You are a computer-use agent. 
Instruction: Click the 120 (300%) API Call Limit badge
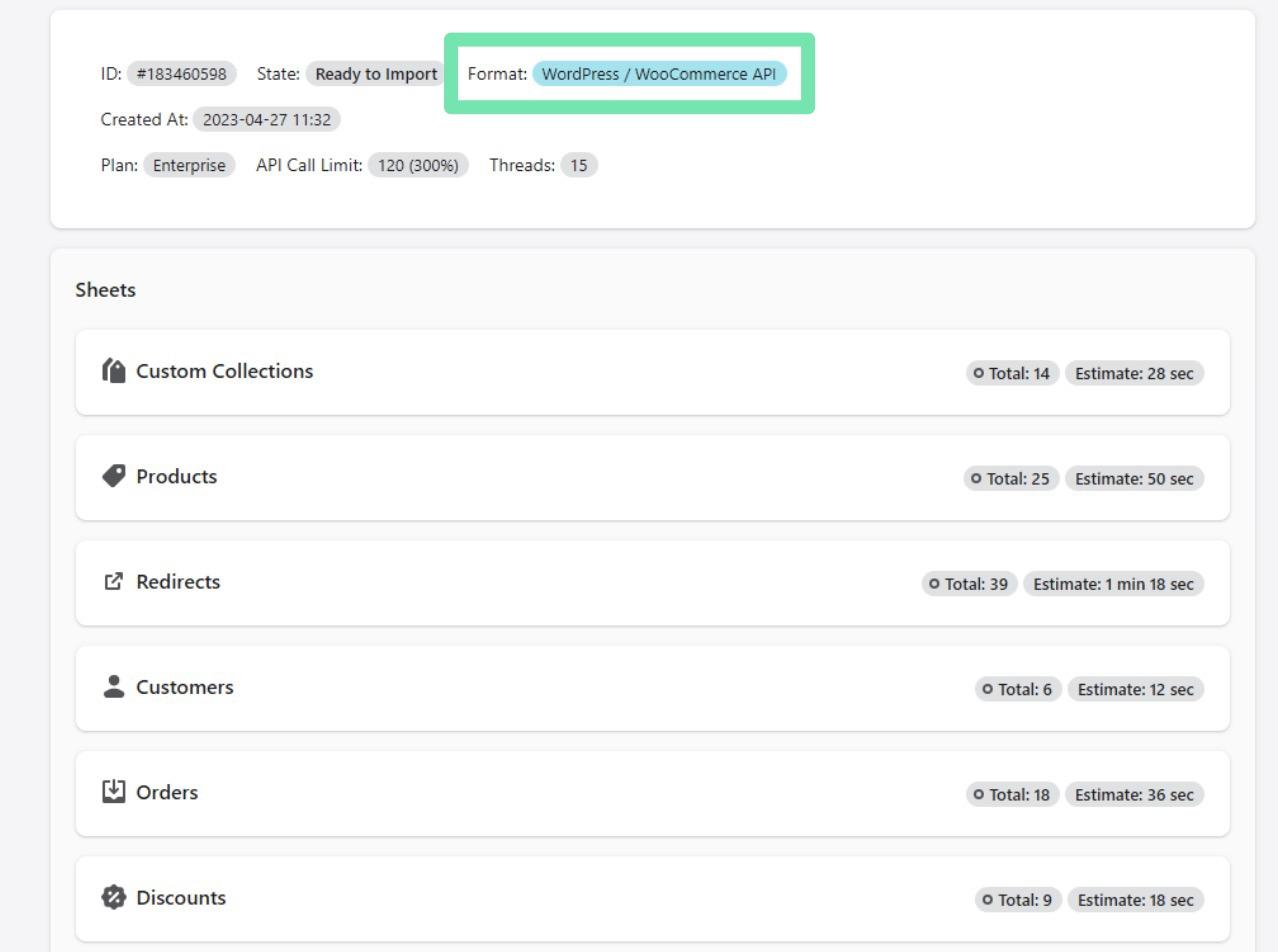pyautogui.click(x=417, y=165)
